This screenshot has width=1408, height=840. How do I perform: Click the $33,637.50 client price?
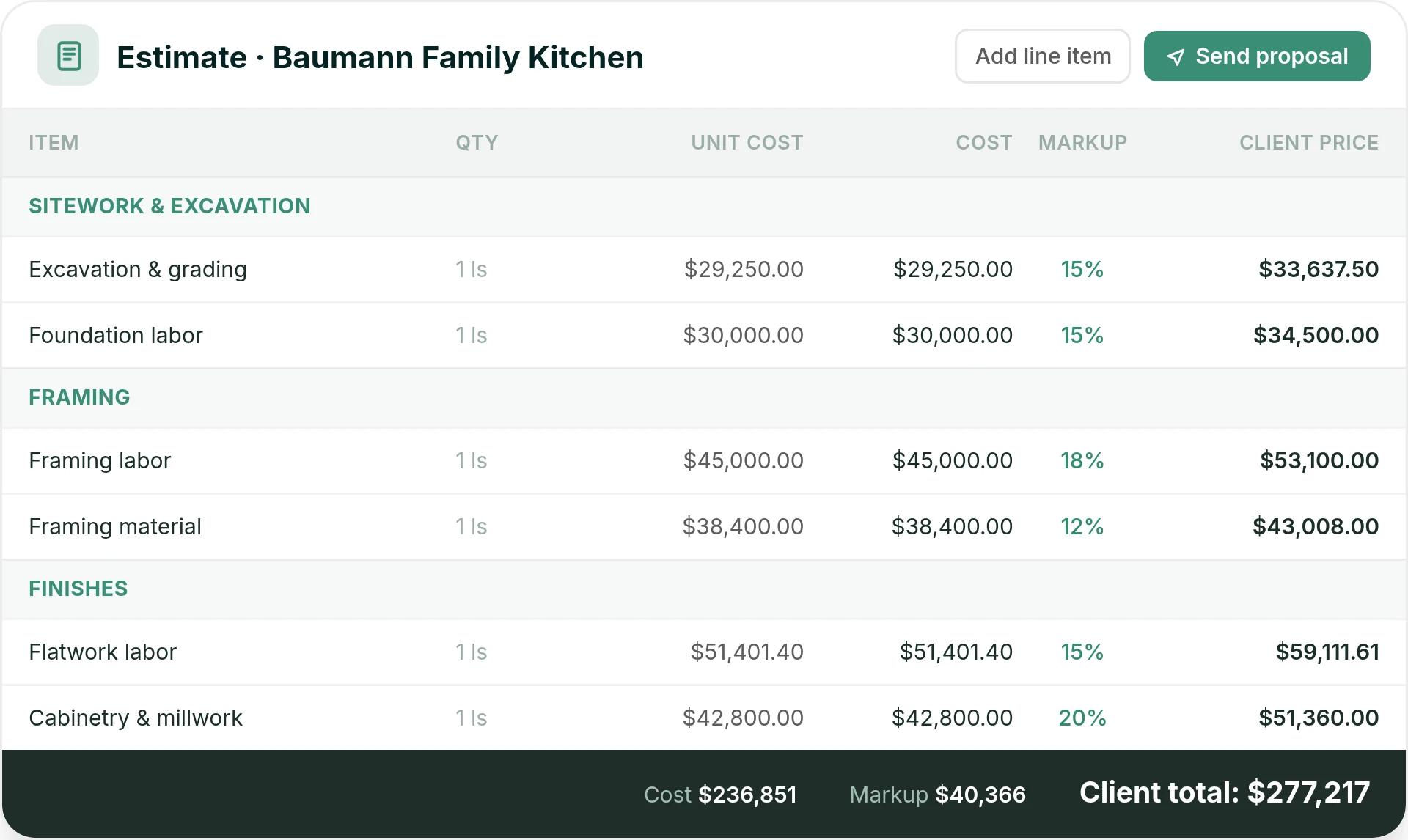1318,269
